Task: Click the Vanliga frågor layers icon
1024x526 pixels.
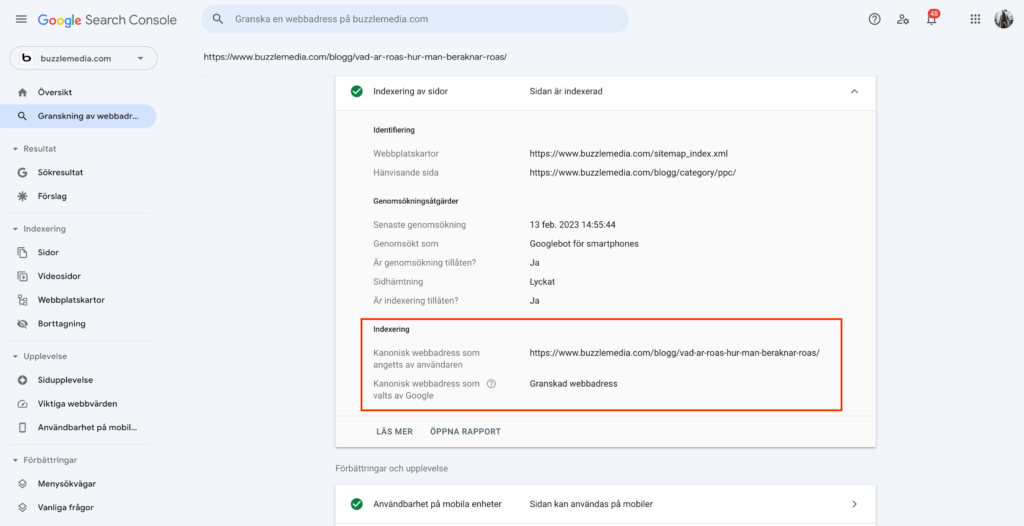Action: pos(22,507)
